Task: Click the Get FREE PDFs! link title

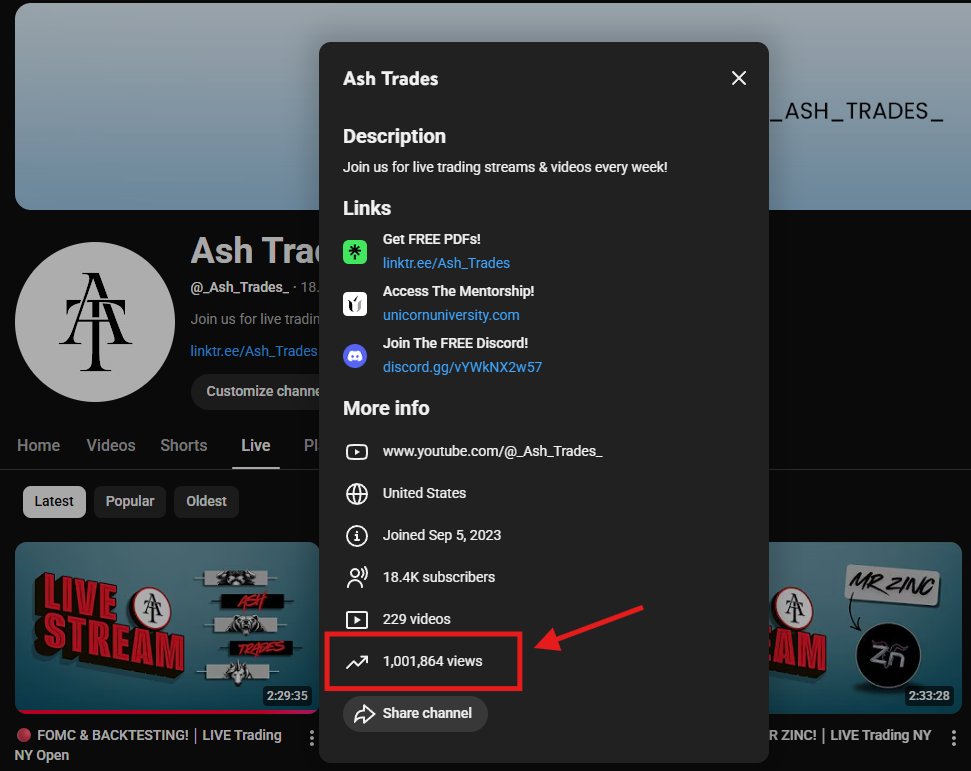Action: (432, 239)
